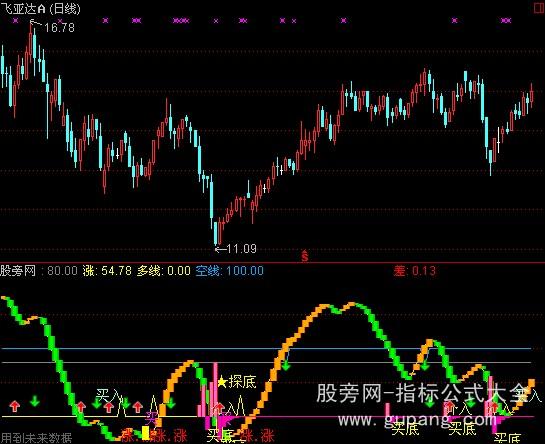The height and width of the screenshot is (444, 545).
Task: Click the 探底 signal label
Action: tap(243, 382)
